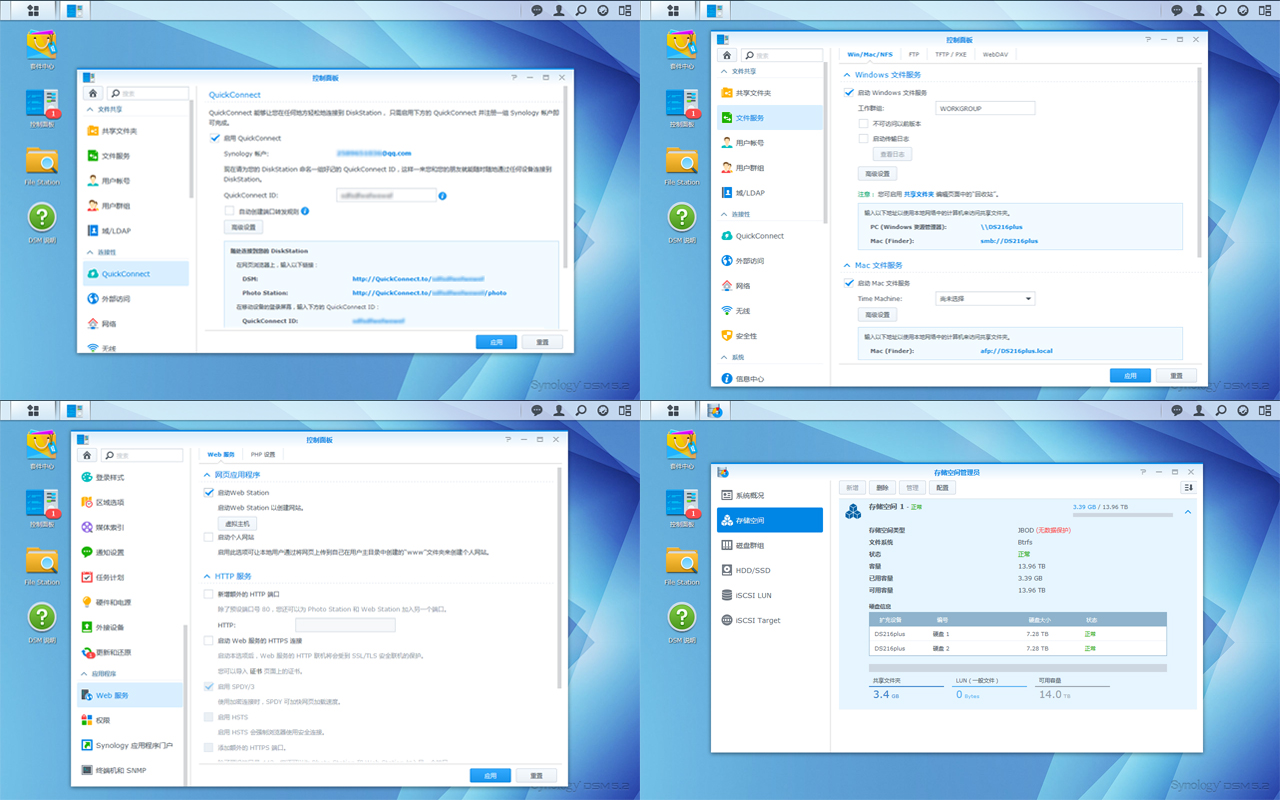Switch to the PHP 设置 tab

(263, 454)
